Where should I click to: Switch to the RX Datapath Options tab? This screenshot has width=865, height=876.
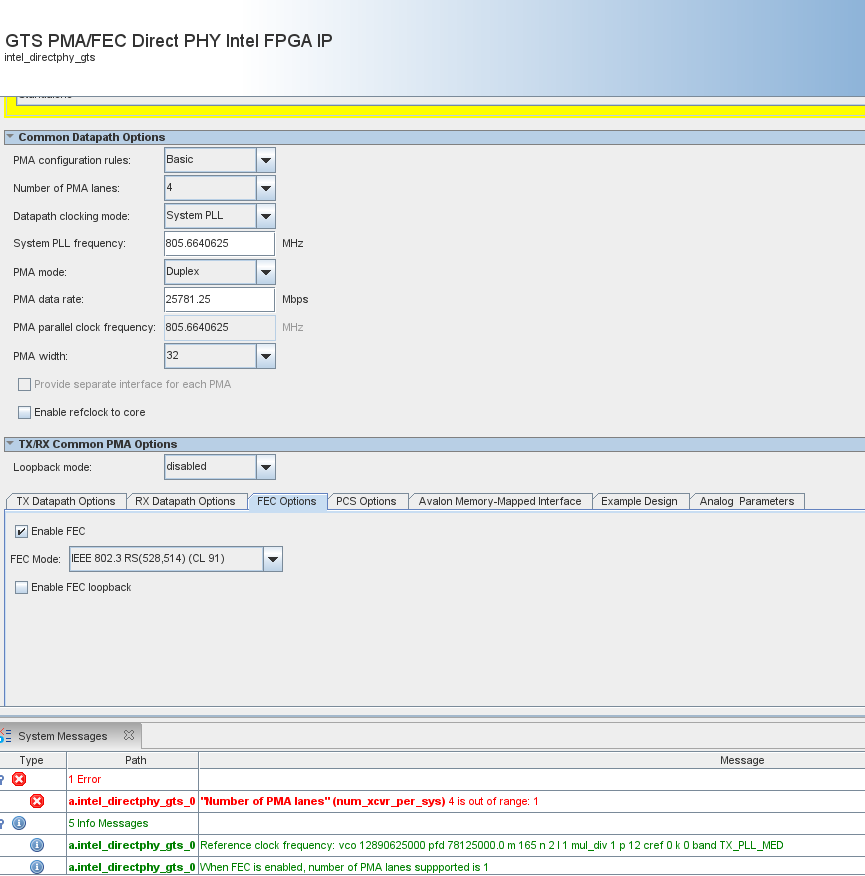(185, 501)
